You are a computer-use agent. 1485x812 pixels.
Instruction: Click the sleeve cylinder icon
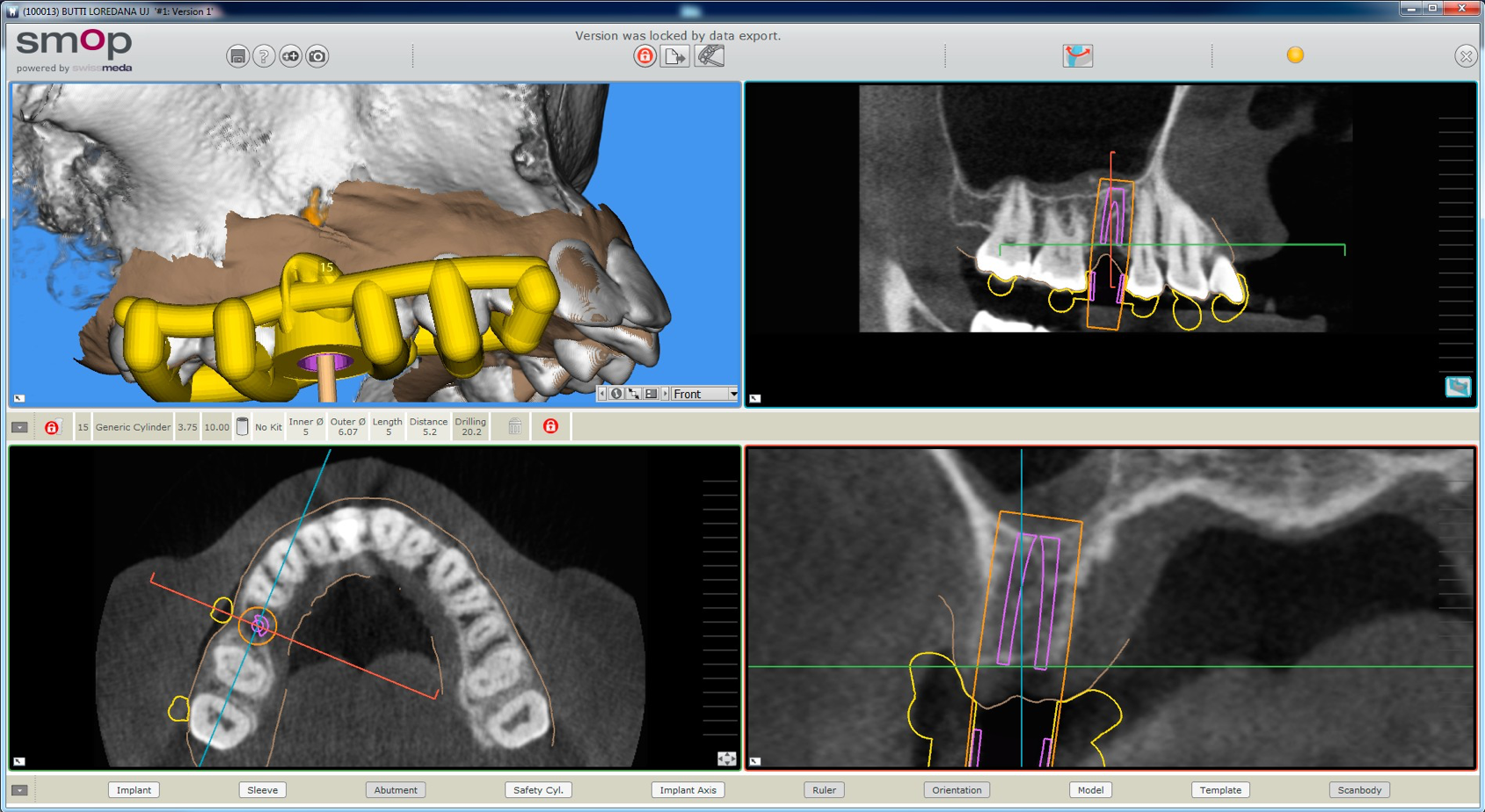242,427
